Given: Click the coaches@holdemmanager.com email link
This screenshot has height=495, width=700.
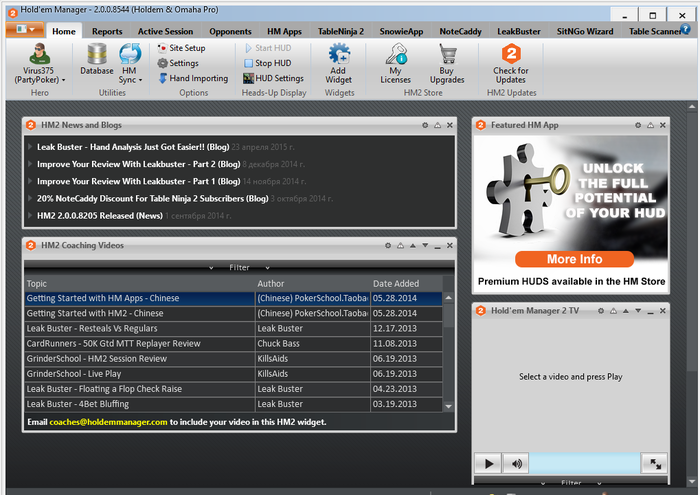Looking at the screenshot, I should pos(108,422).
